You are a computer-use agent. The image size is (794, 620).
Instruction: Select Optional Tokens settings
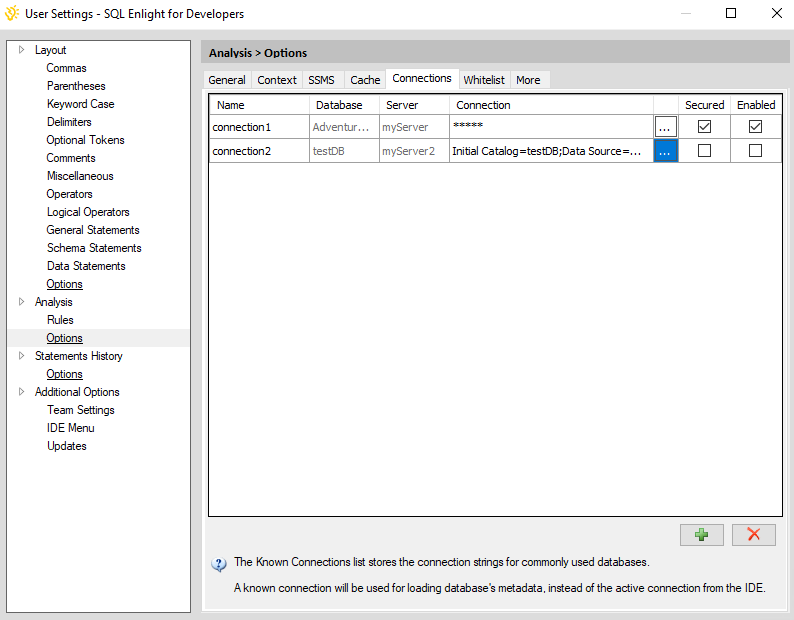click(x=85, y=140)
